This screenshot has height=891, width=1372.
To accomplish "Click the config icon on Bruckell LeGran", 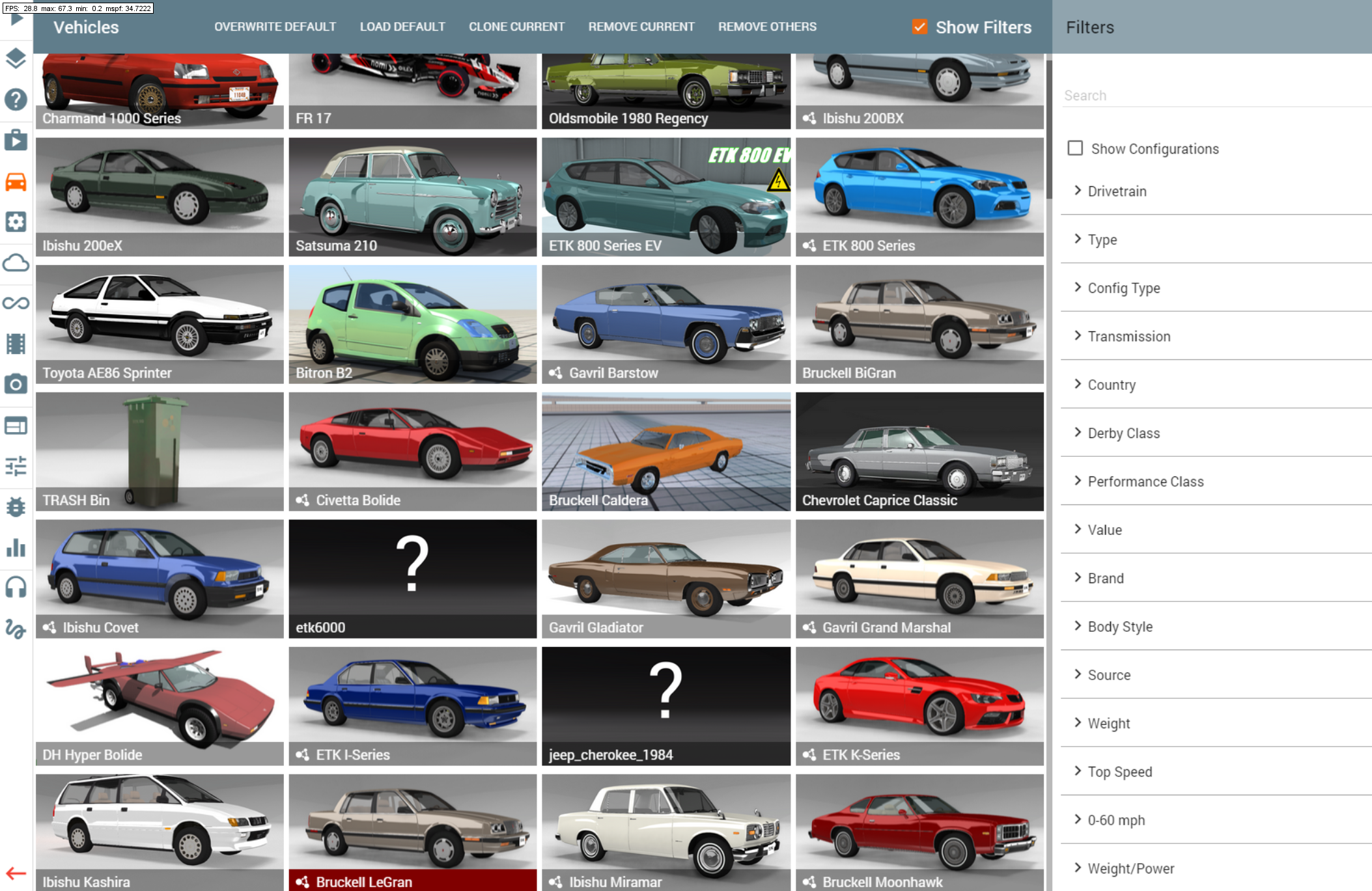I will coord(302,882).
